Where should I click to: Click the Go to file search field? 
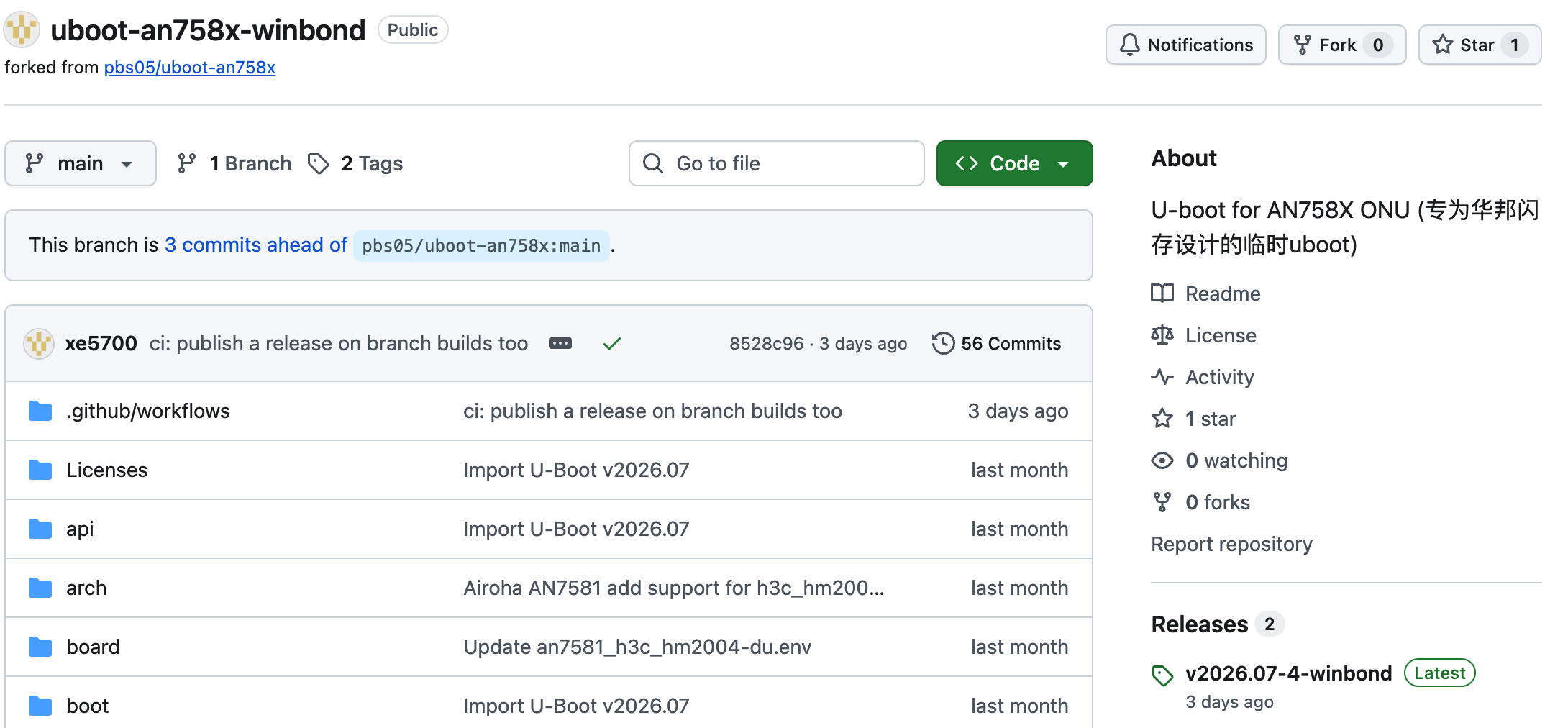[x=776, y=163]
